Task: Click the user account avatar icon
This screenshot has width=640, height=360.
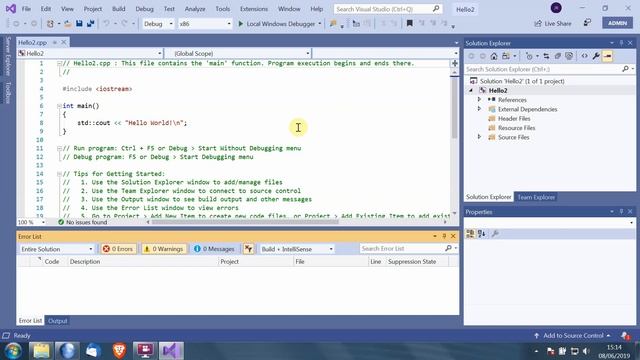Action: coord(556,8)
